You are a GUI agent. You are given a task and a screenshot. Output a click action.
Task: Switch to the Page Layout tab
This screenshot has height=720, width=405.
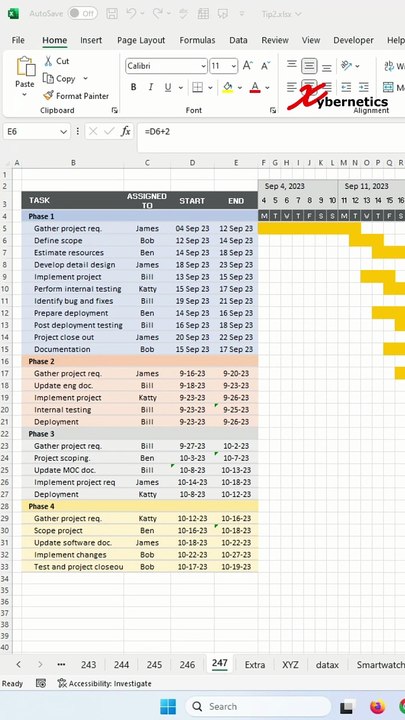pos(141,40)
